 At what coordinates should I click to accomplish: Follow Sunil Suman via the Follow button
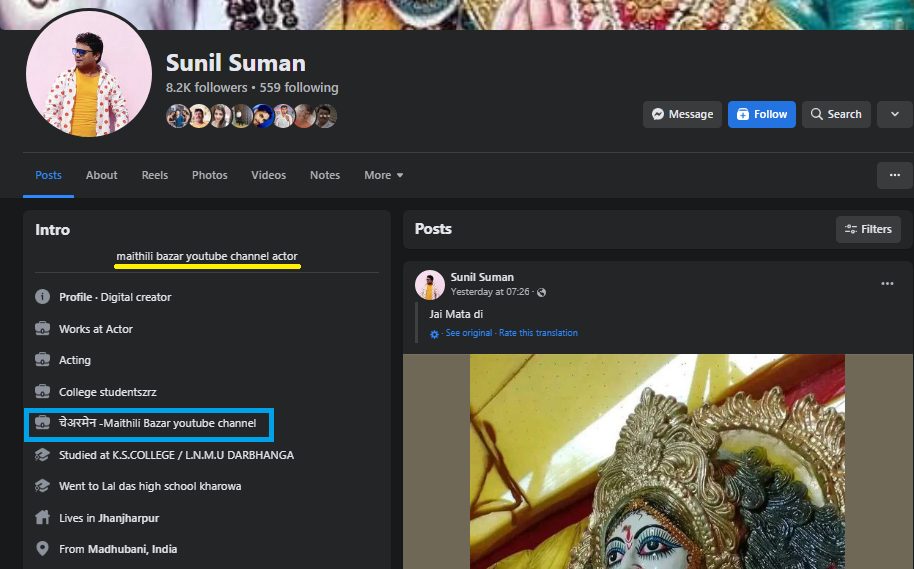[761, 114]
